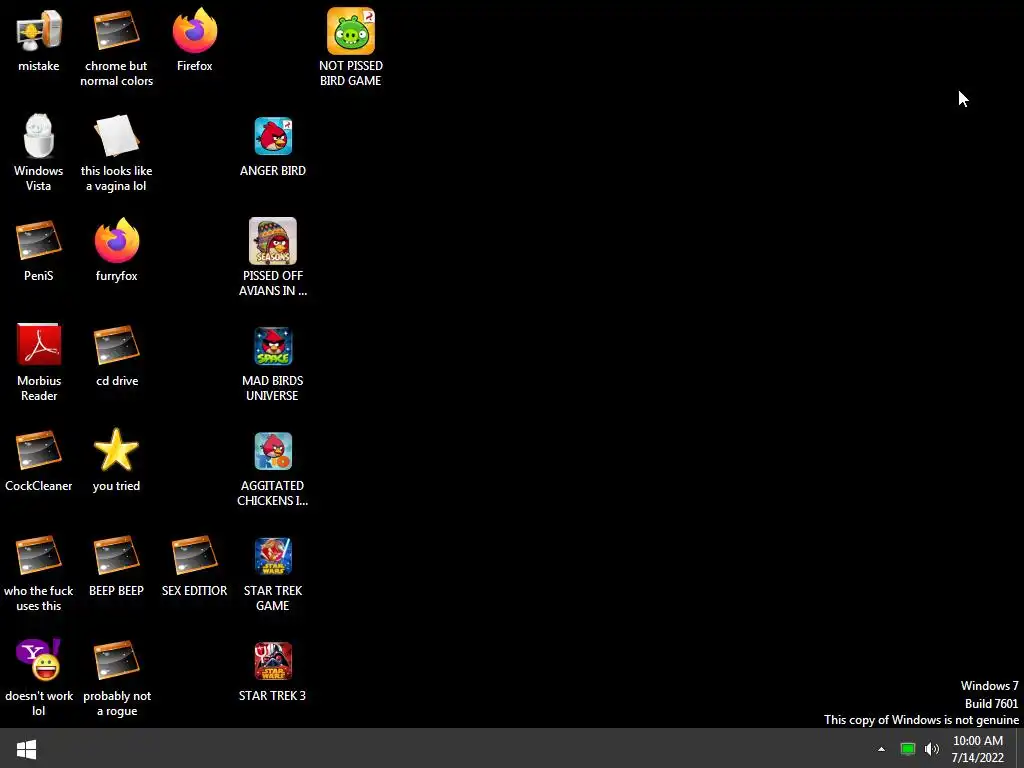Viewport: 1024px width, 768px height.
Task: Select 'PISSED OFF AVIANS IN ...' Seasons icon
Action: pos(273,240)
